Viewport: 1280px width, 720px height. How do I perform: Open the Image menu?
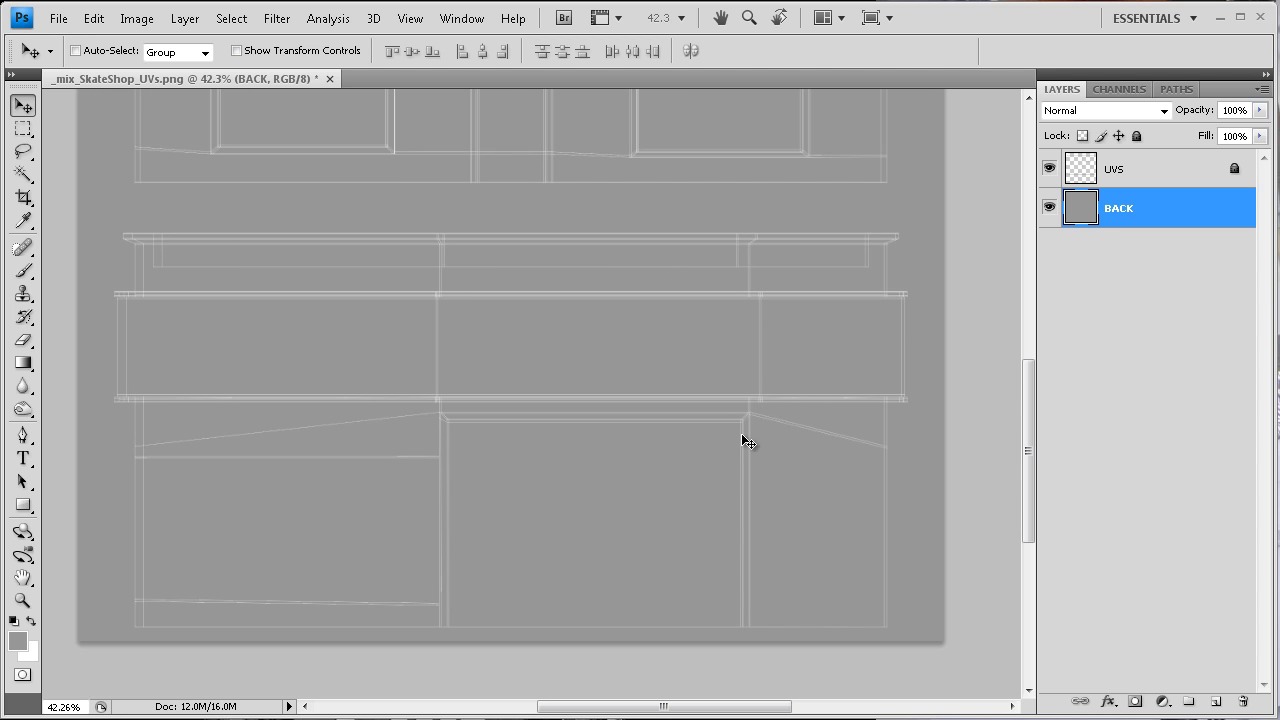click(137, 18)
